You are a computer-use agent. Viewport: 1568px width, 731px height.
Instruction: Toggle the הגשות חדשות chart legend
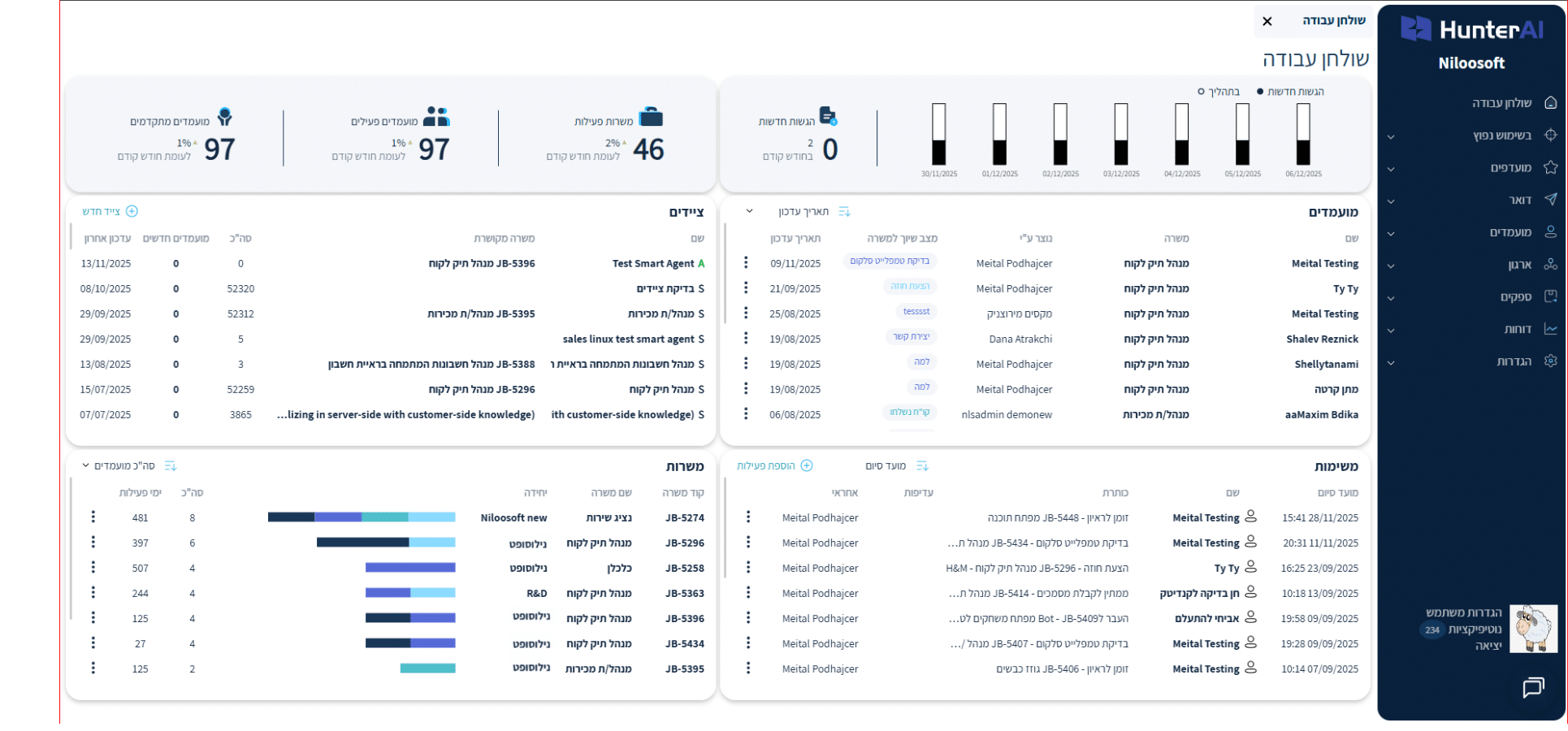click(1290, 92)
